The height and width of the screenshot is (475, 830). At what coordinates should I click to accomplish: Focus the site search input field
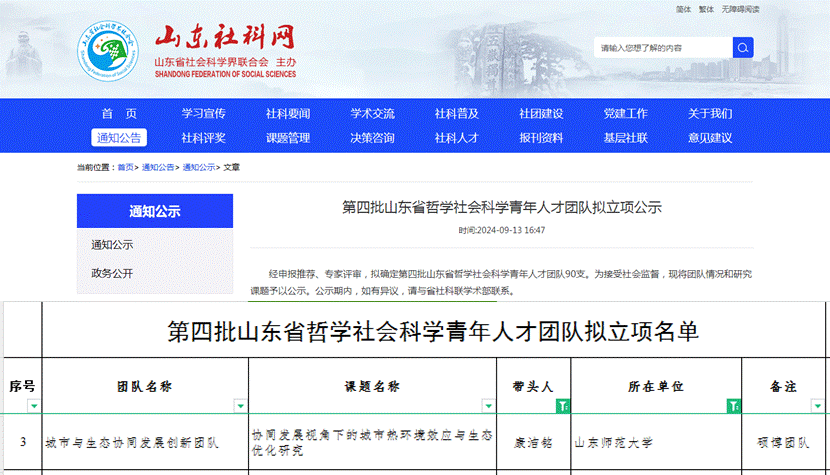click(663, 48)
